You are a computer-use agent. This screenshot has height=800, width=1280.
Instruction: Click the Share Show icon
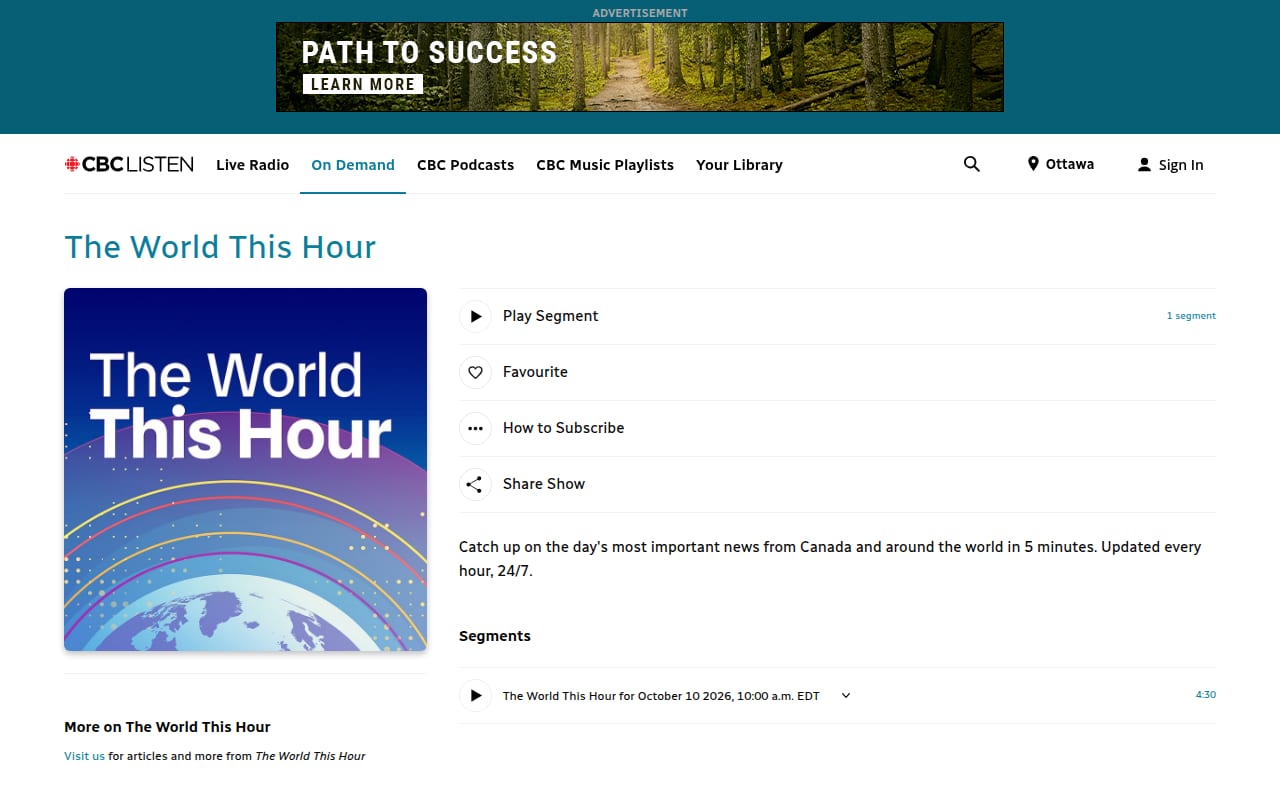click(x=475, y=484)
